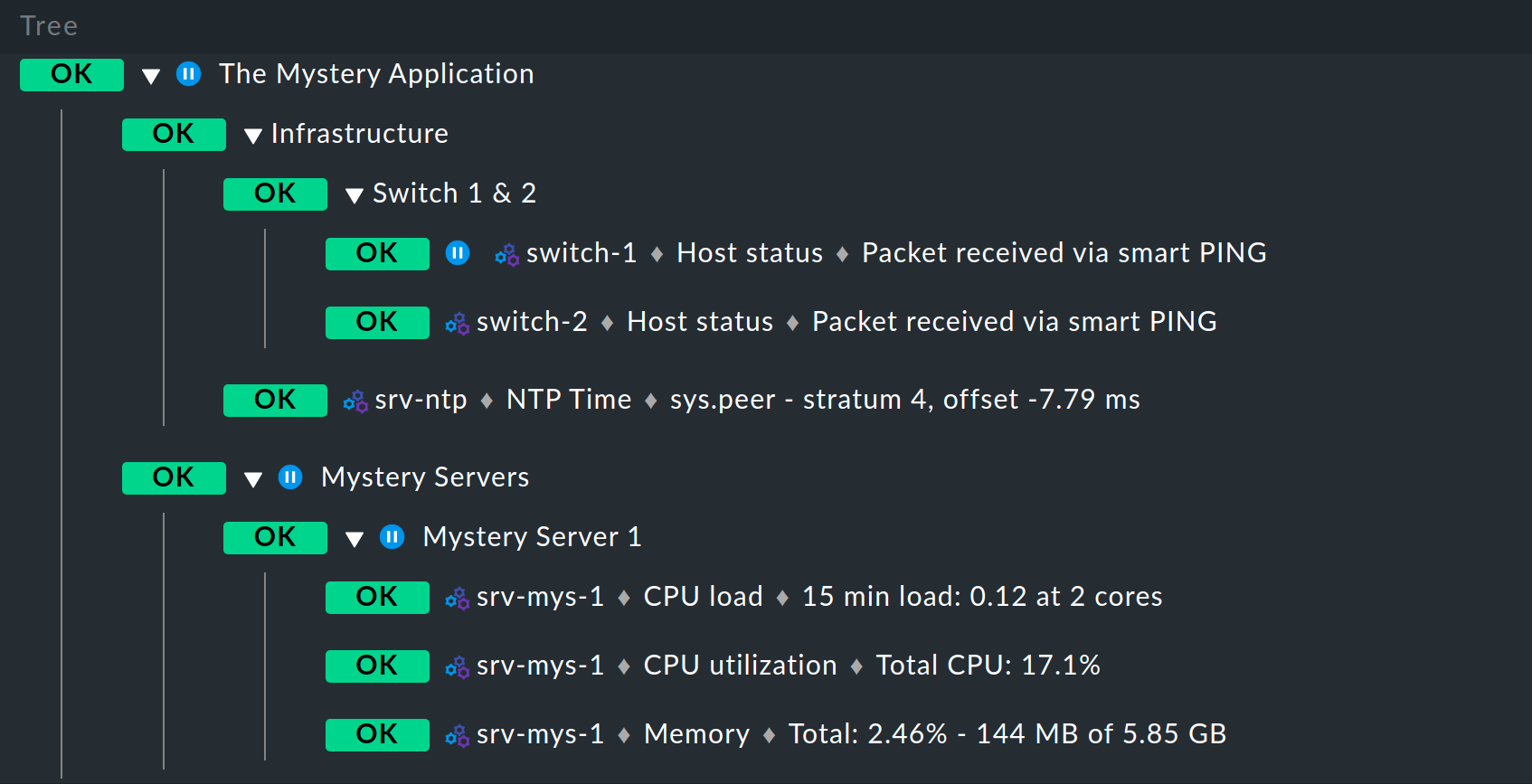Click the host icon before switch-2
The image size is (1532, 784).
[457, 324]
